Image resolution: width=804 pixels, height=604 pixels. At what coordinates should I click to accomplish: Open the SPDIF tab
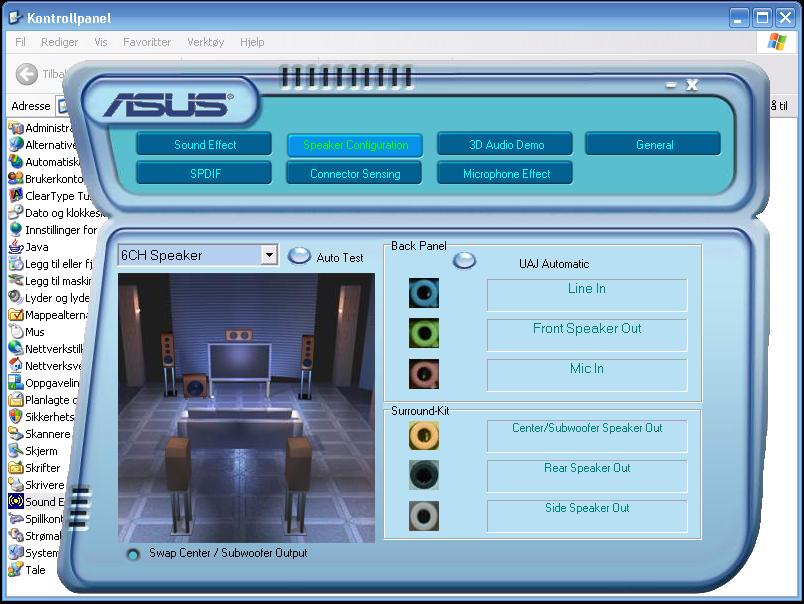tap(204, 173)
